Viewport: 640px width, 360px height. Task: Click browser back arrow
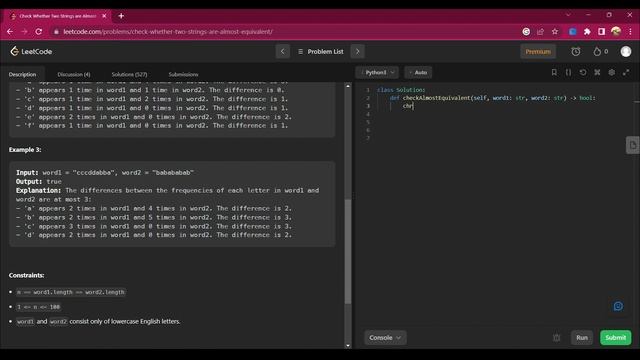pos(10,31)
